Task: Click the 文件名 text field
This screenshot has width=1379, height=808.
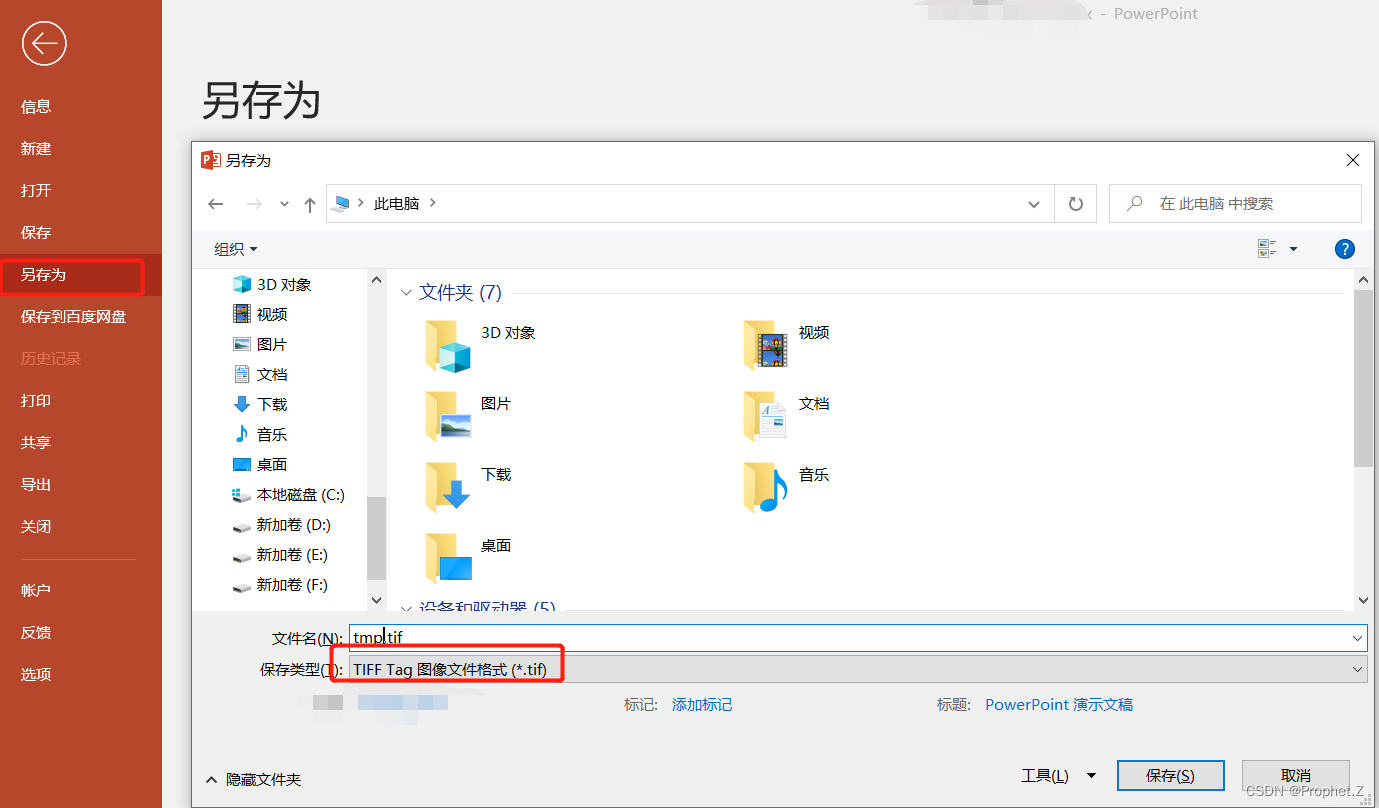Action: [x=856, y=638]
